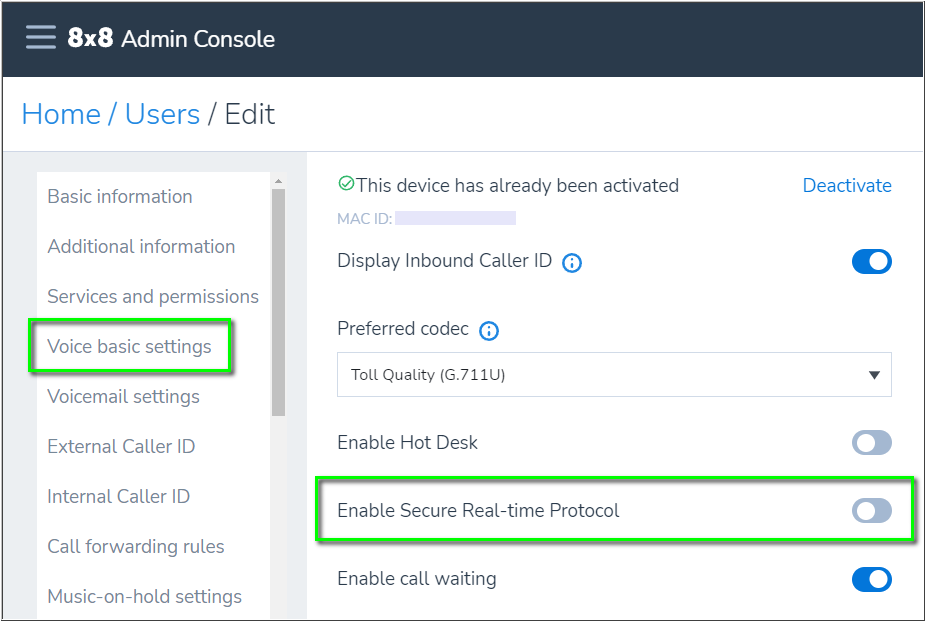This screenshot has width=925, height=621.
Task: Open the Preferred codec dropdown
Action: (614, 374)
